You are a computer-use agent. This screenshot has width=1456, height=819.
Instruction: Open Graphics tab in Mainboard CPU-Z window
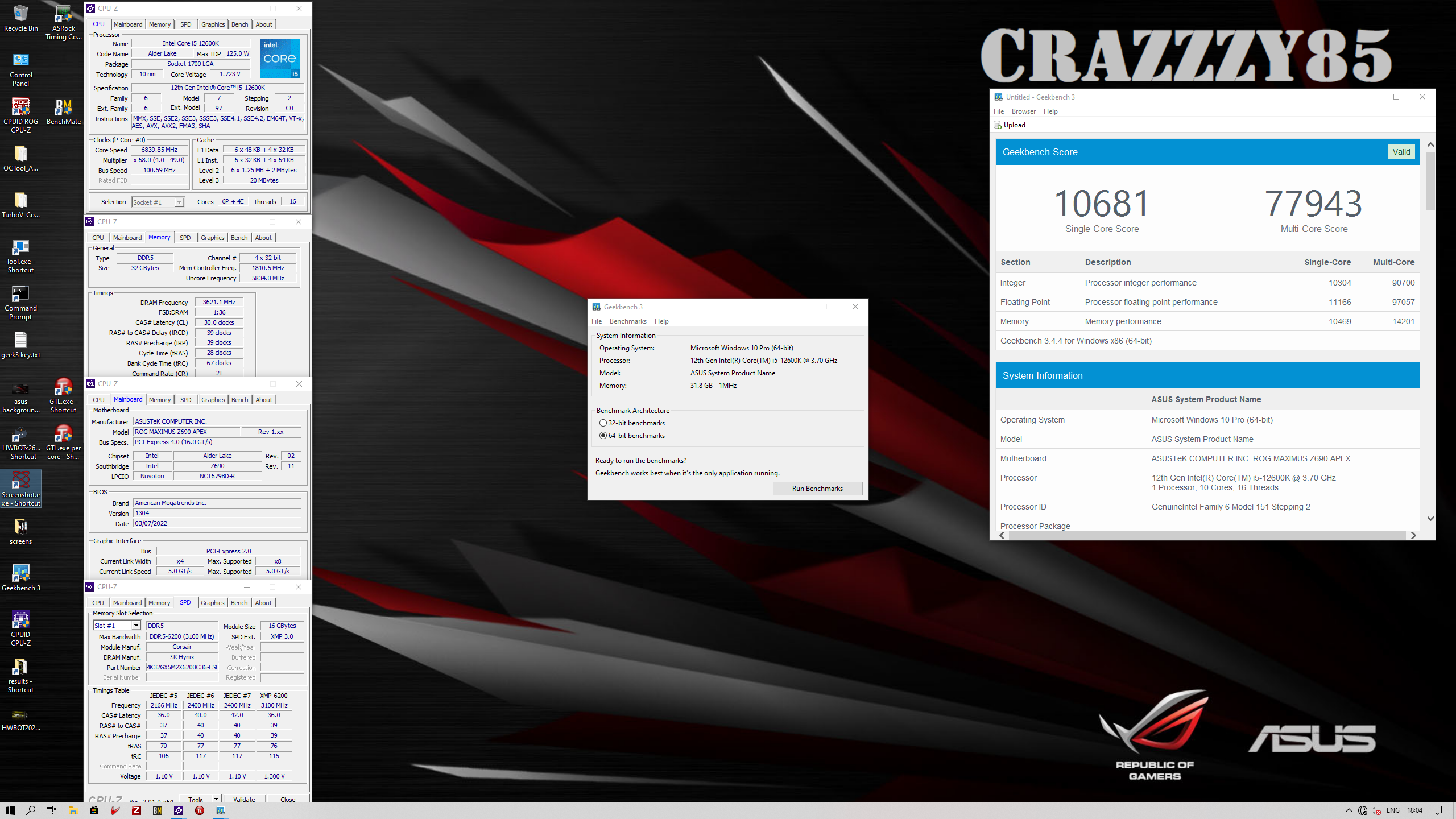[x=213, y=400]
